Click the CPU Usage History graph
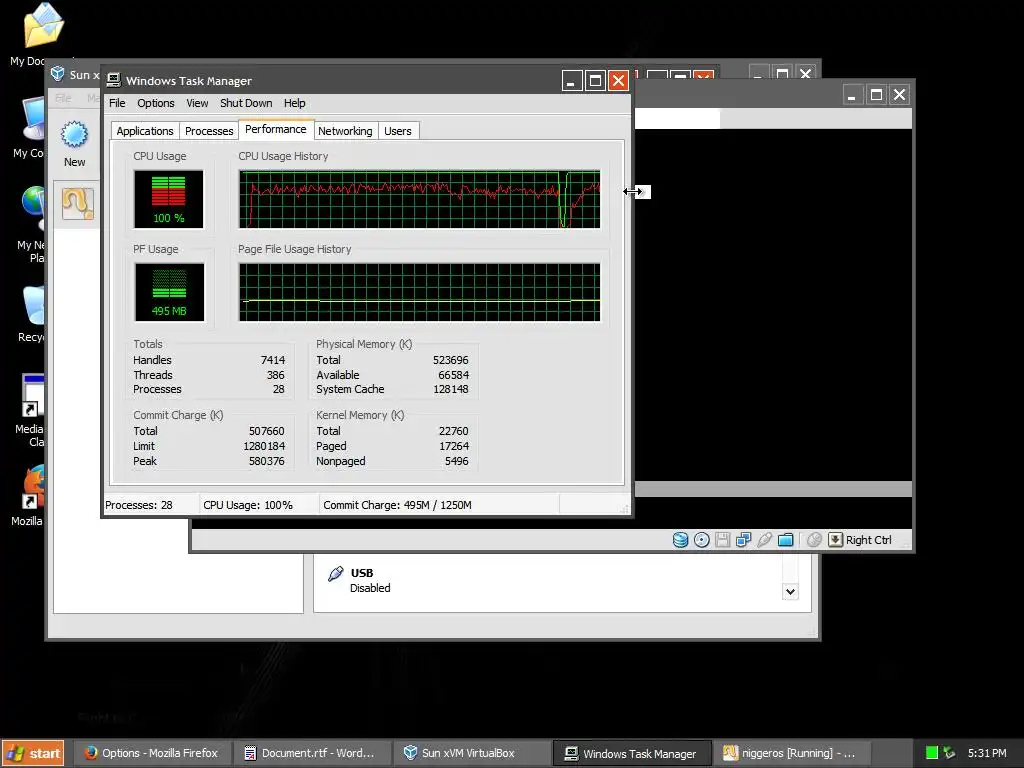This screenshot has height=768, width=1024. [x=419, y=199]
